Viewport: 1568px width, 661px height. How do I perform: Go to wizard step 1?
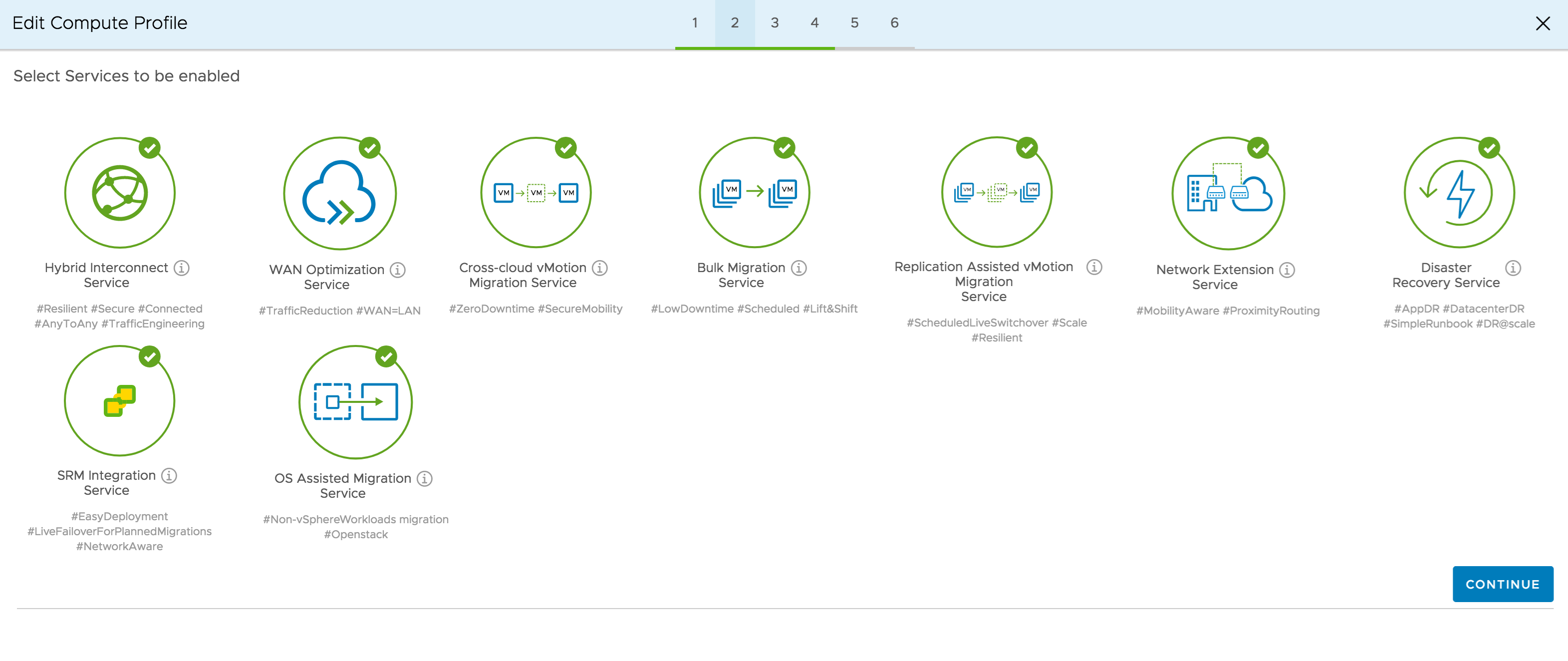[x=695, y=23]
